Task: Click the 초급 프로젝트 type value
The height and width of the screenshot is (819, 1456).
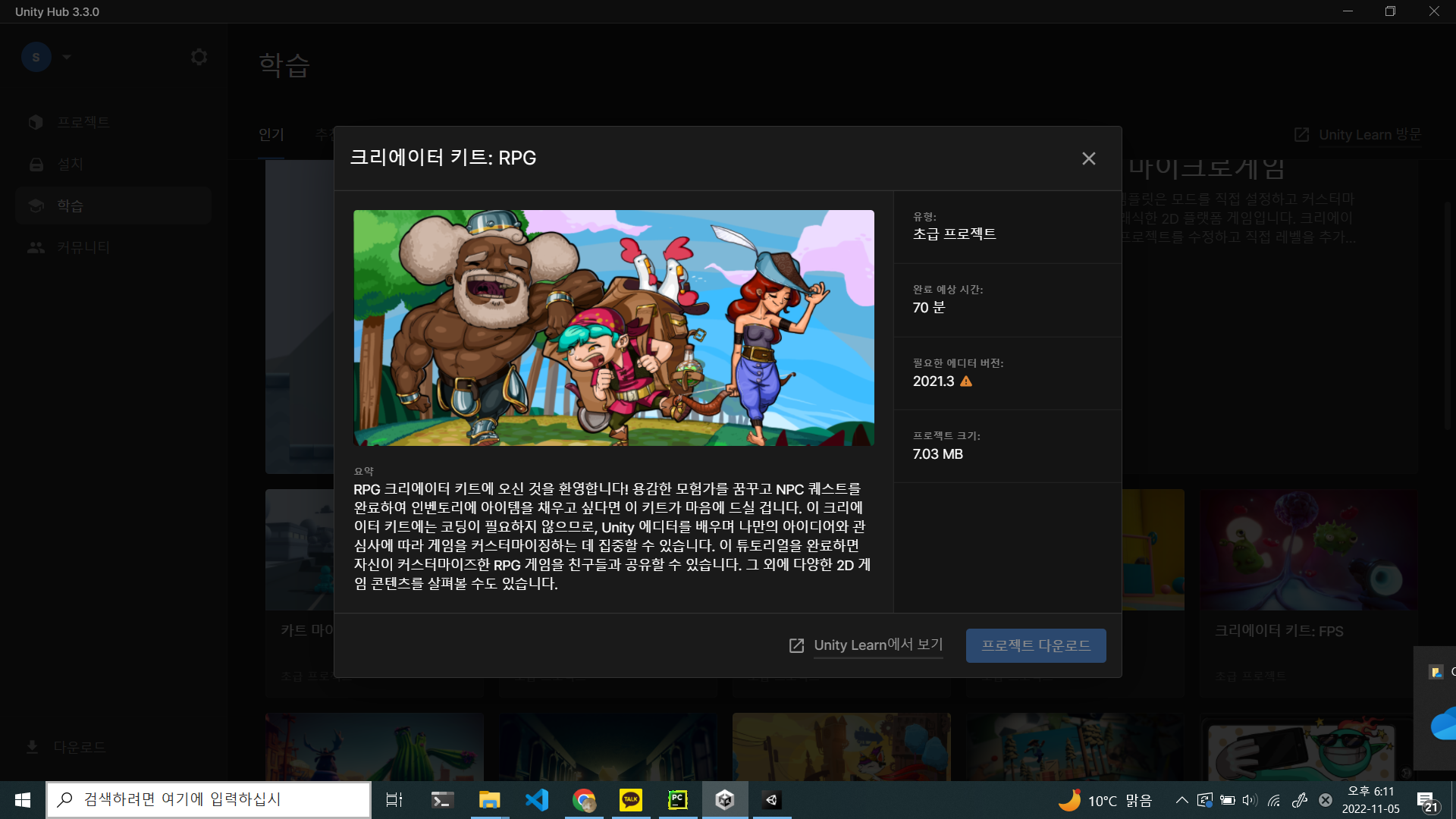Action: click(x=954, y=234)
